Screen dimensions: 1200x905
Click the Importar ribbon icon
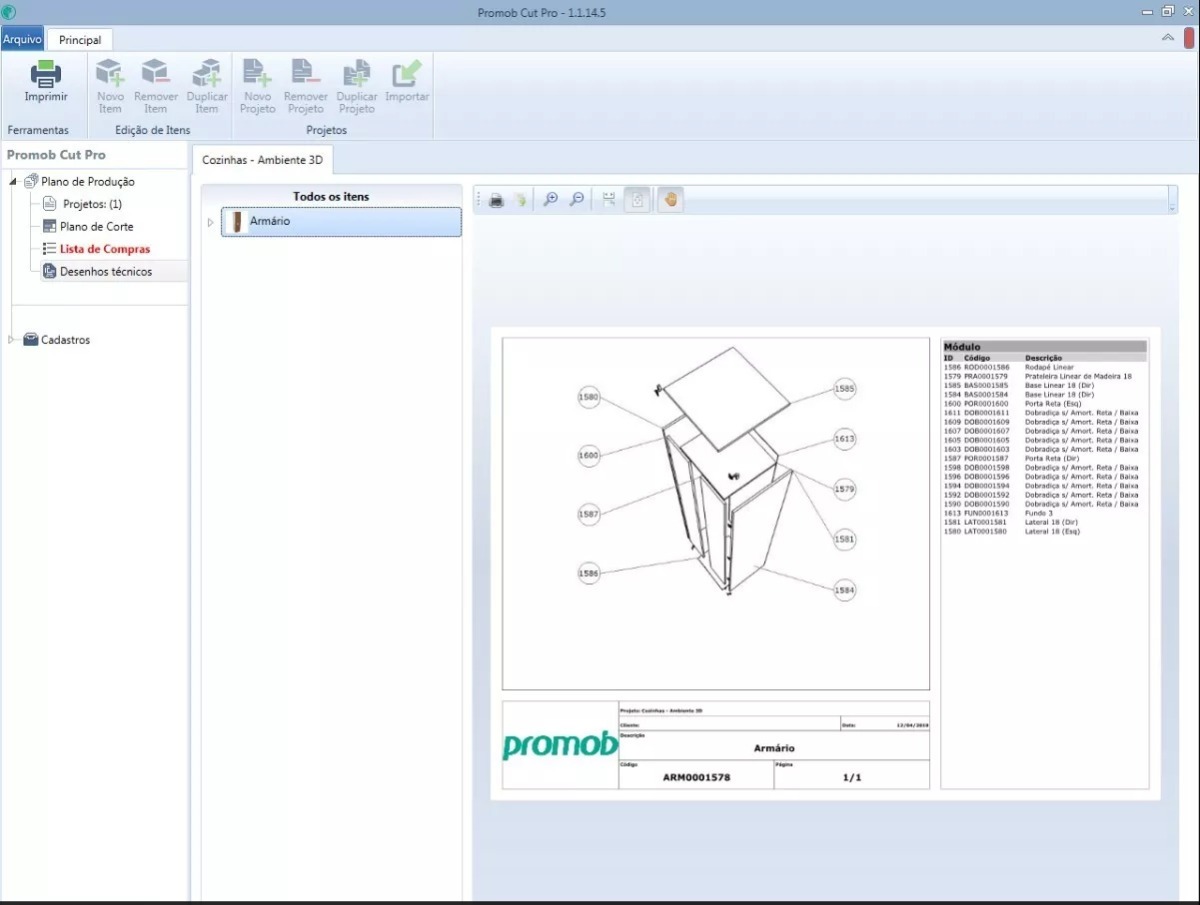tap(407, 73)
